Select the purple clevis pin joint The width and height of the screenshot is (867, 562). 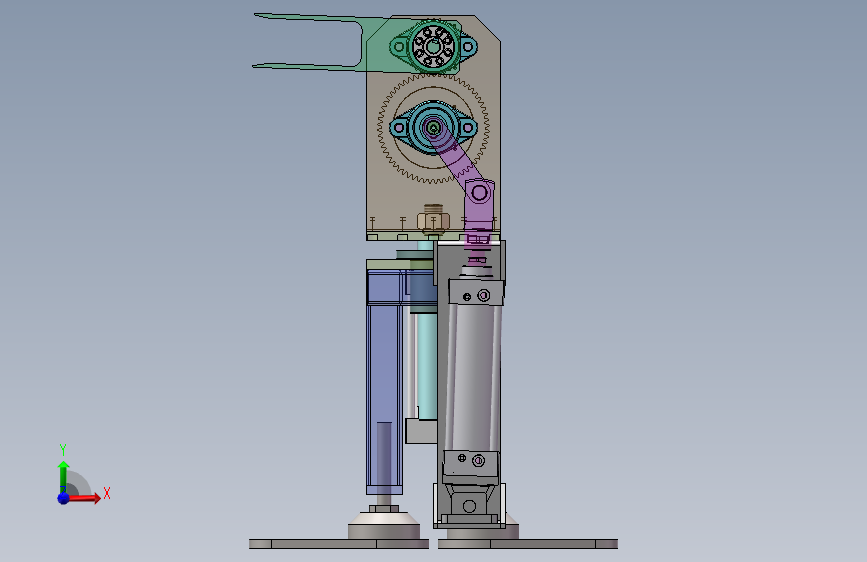click(479, 193)
